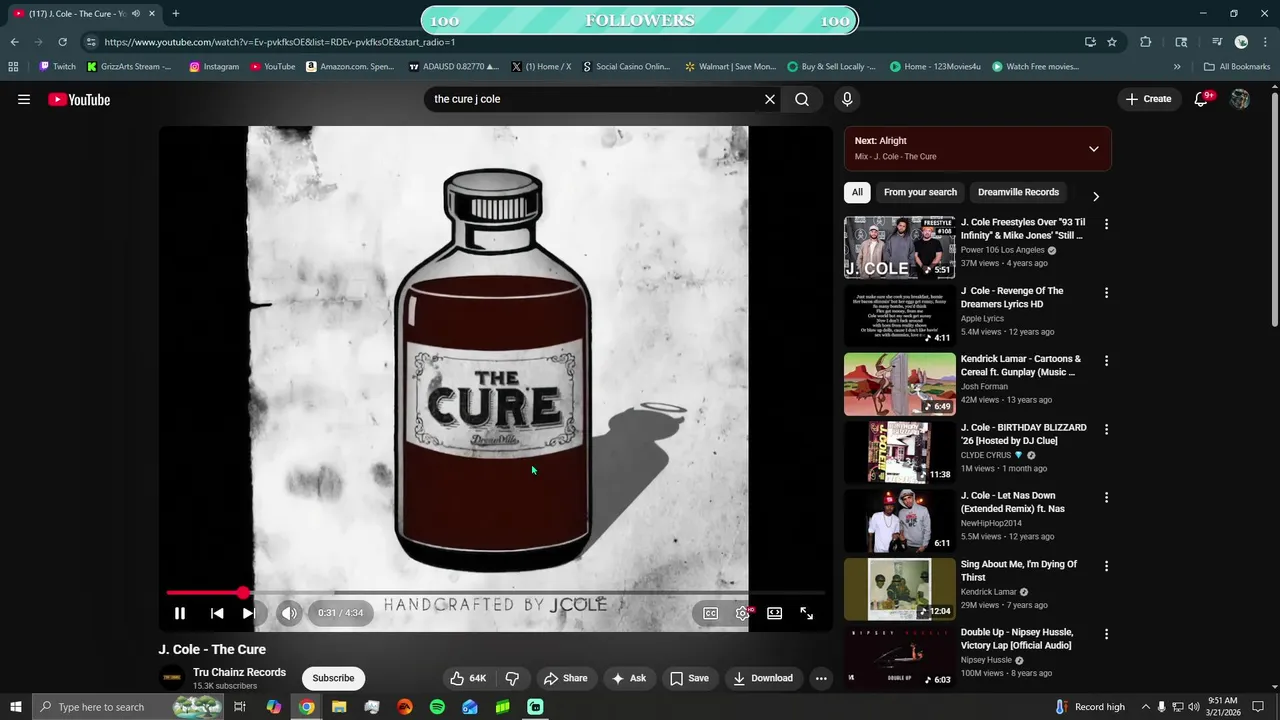The image size is (1280, 720).
Task: Open the video player settings gear
Action: 742,613
